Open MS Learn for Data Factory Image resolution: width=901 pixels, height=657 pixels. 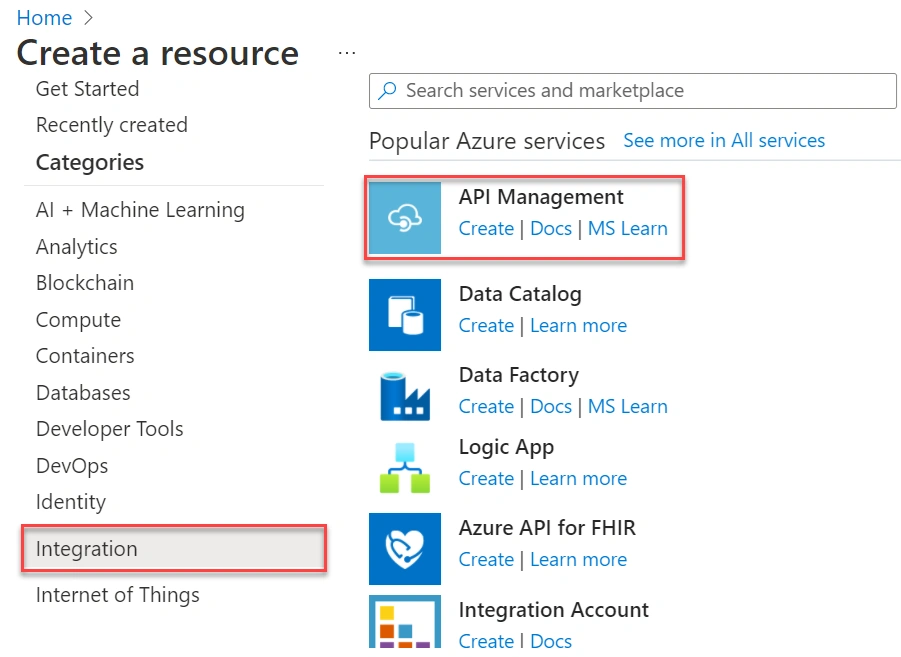tap(627, 407)
